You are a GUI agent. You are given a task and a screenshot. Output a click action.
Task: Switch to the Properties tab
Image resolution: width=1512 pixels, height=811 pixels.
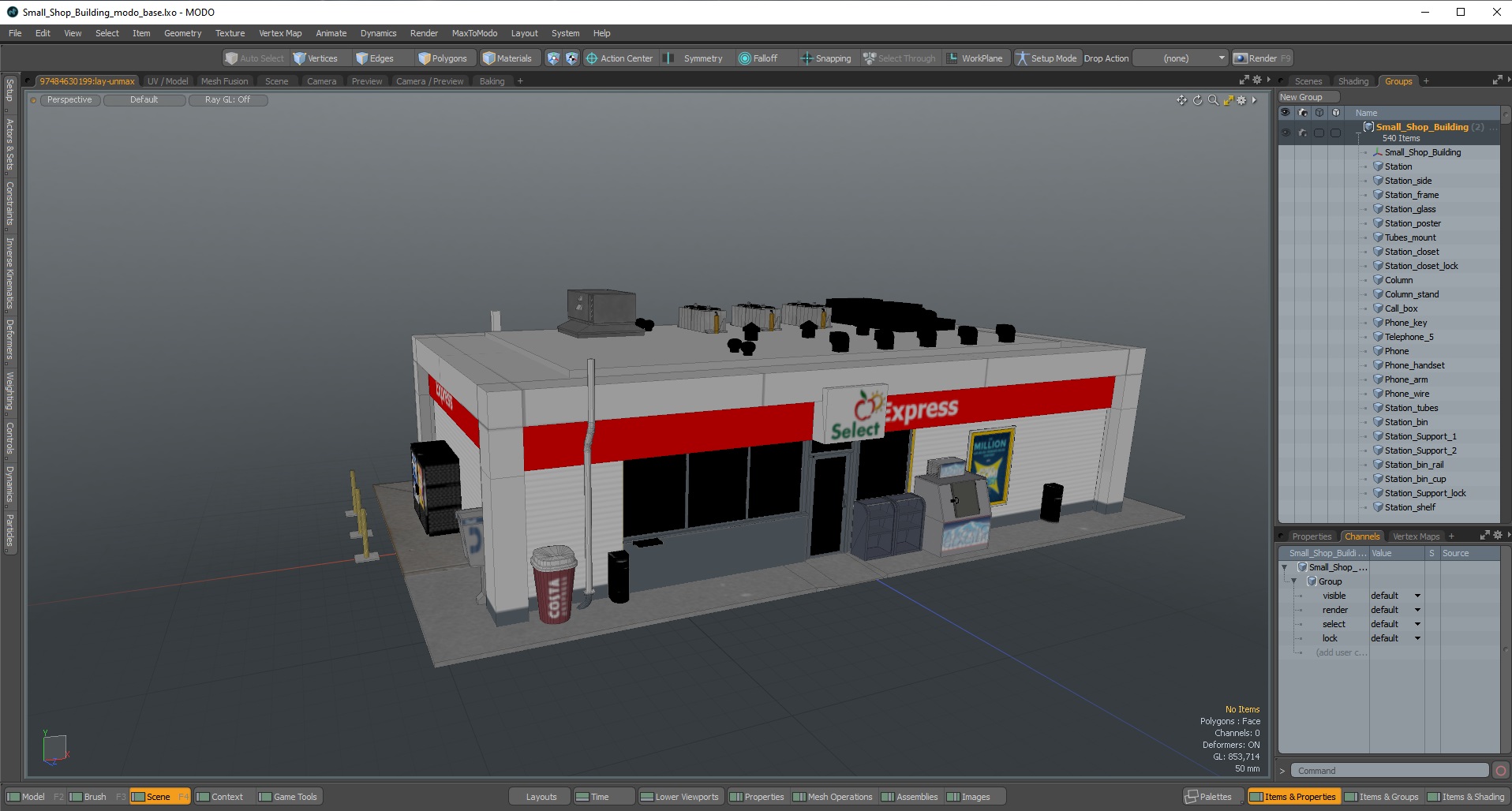tap(1312, 536)
